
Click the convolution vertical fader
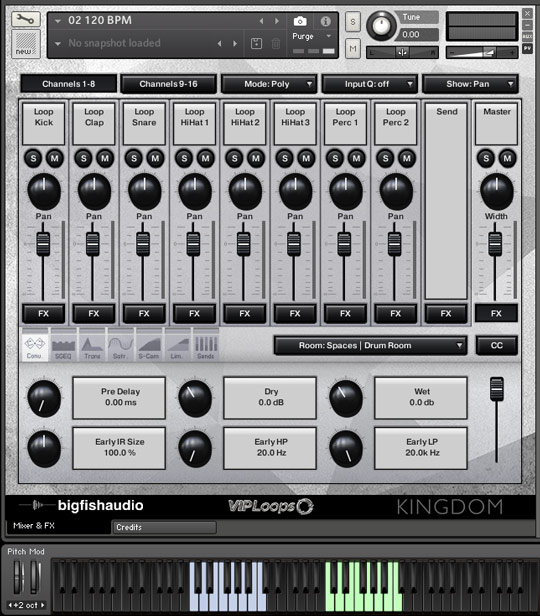(496, 389)
